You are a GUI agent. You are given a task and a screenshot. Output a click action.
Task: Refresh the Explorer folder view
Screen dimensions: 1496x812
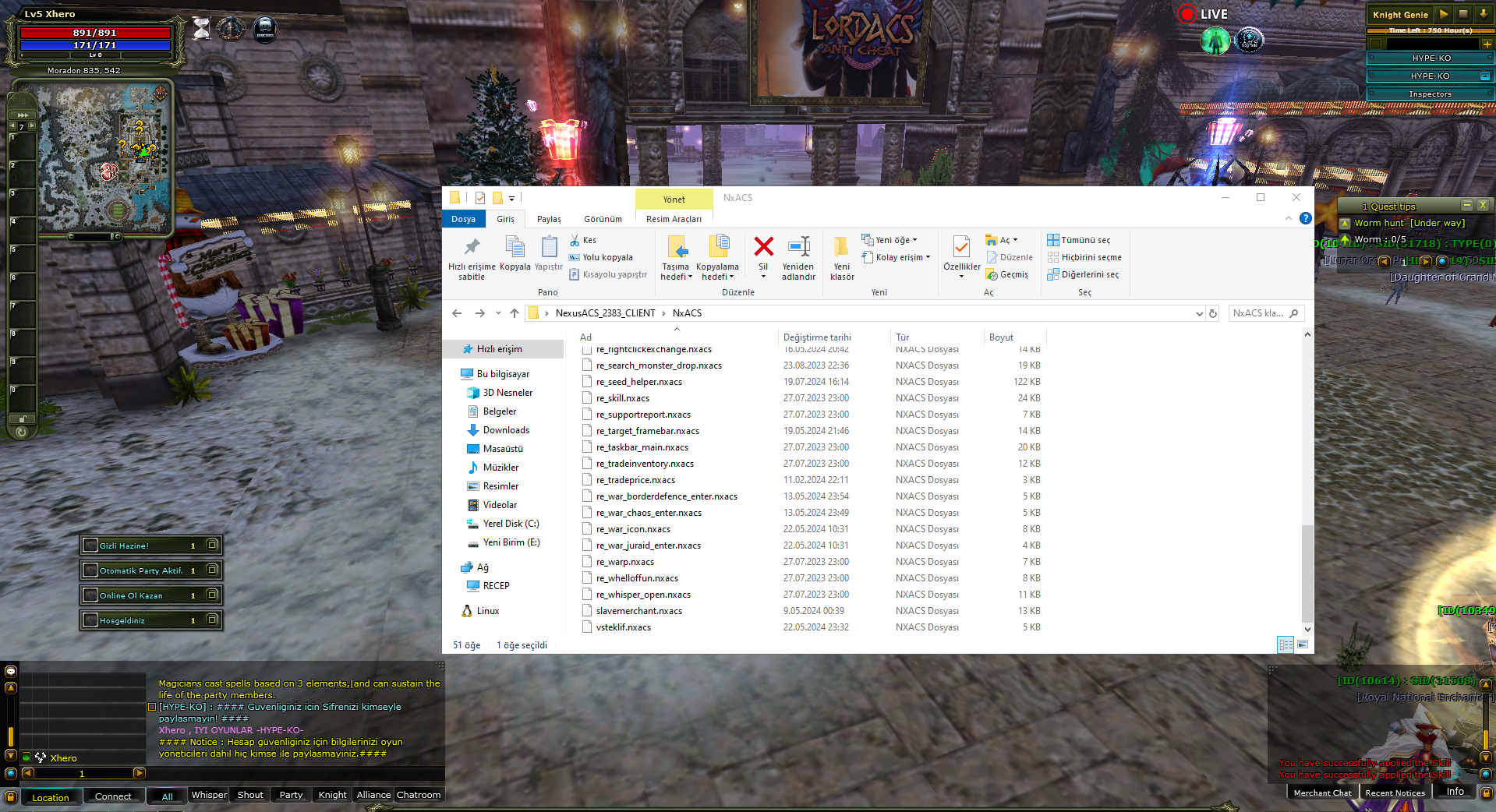1213,313
